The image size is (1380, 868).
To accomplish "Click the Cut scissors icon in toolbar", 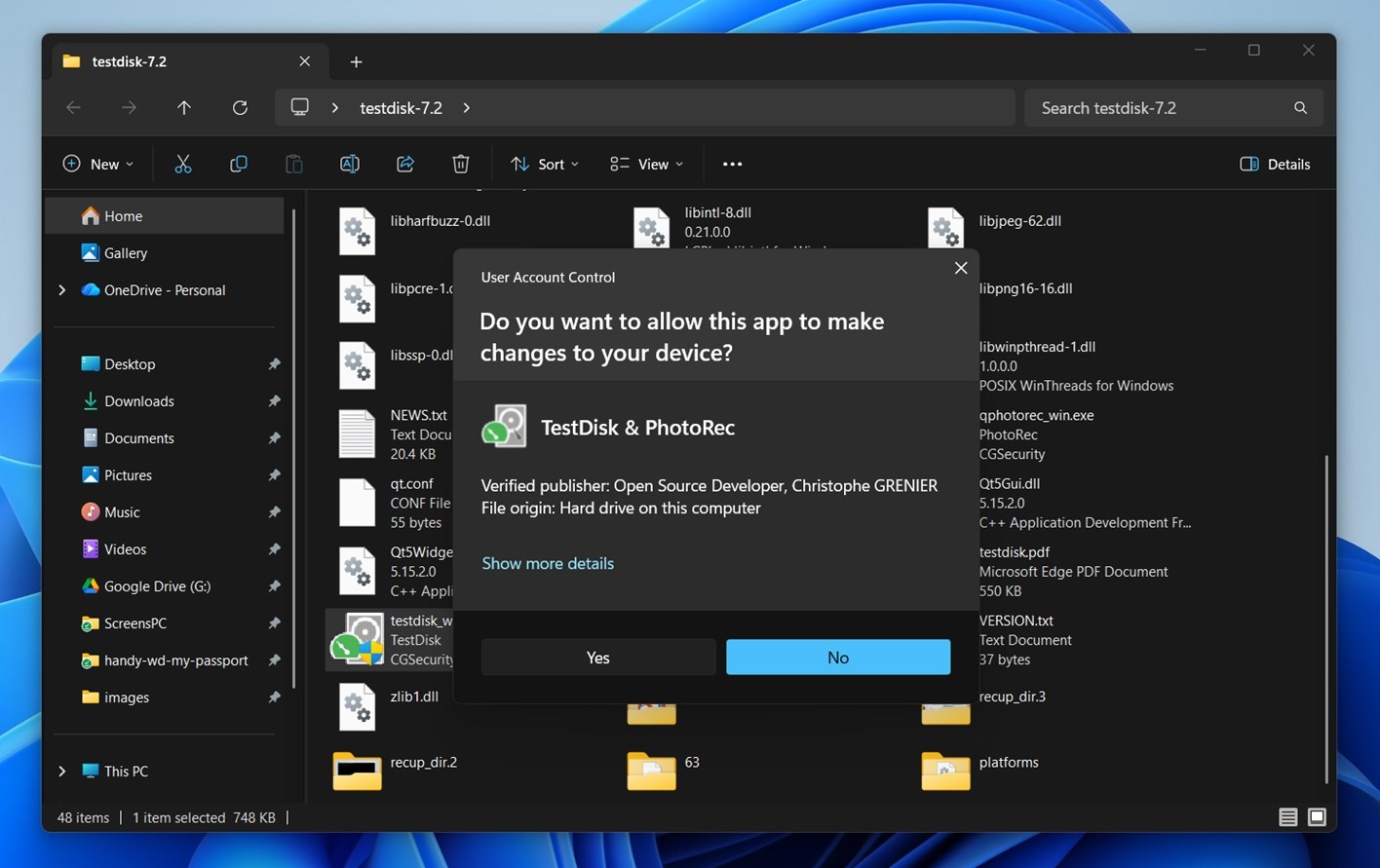I will tap(183, 164).
